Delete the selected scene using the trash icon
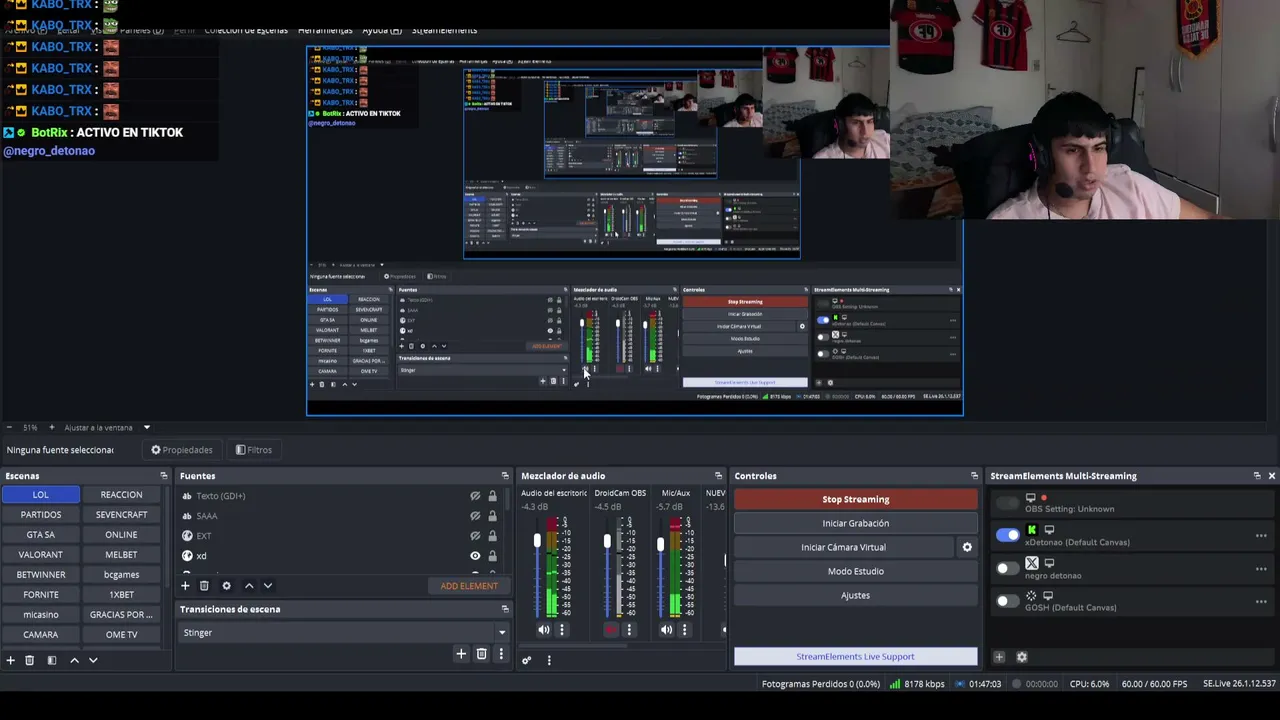The width and height of the screenshot is (1280, 720). pos(30,660)
